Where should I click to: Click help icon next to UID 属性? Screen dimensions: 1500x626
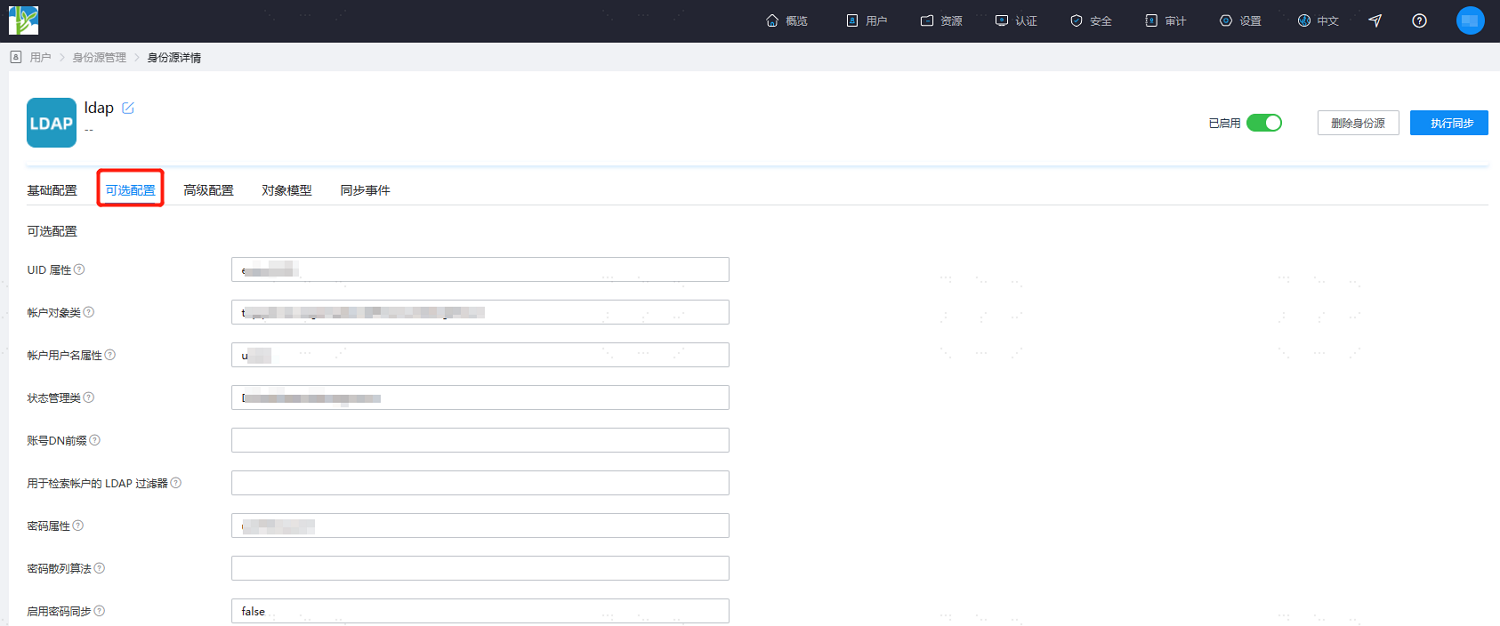coord(80,270)
